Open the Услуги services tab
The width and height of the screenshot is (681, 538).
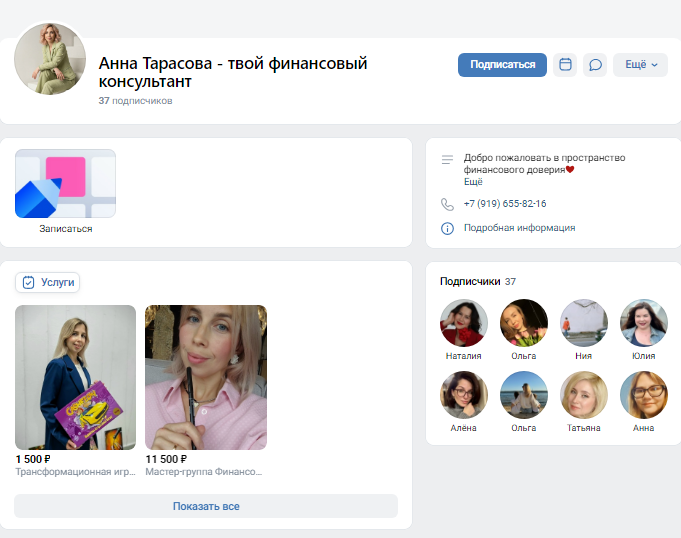point(47,282)
